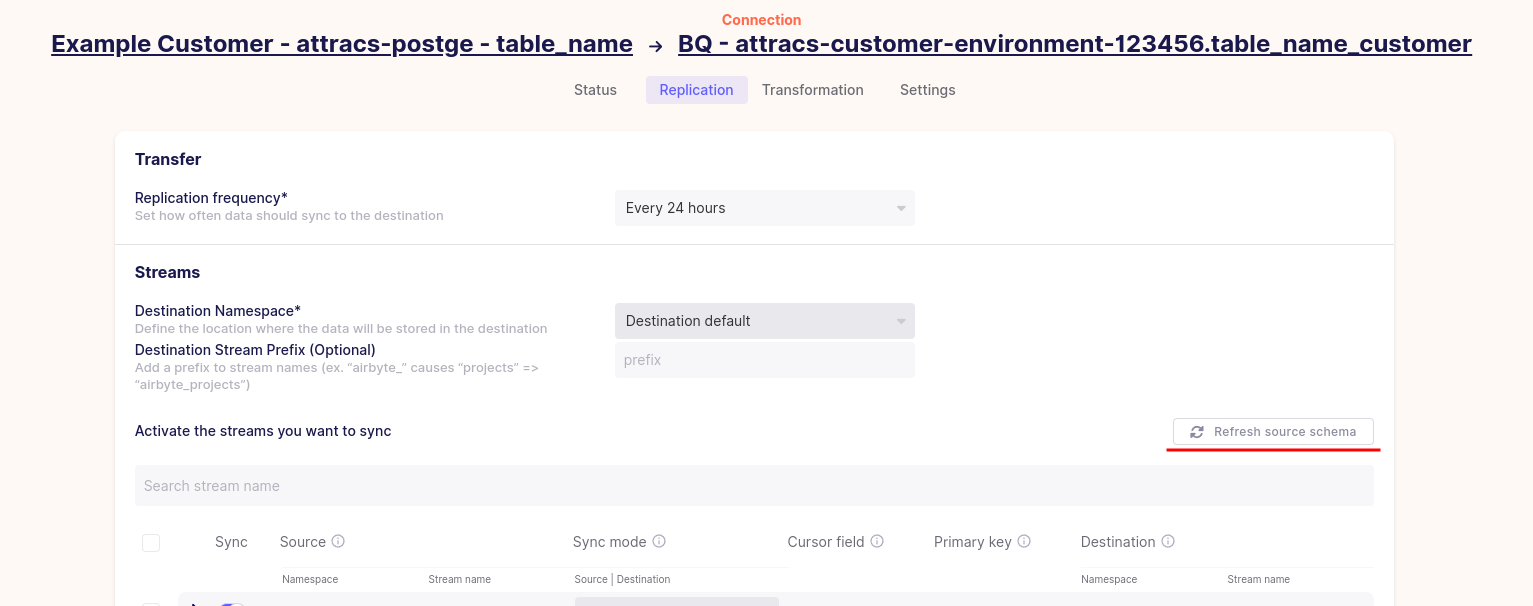Click the Connection label

[x=761, y=20]
